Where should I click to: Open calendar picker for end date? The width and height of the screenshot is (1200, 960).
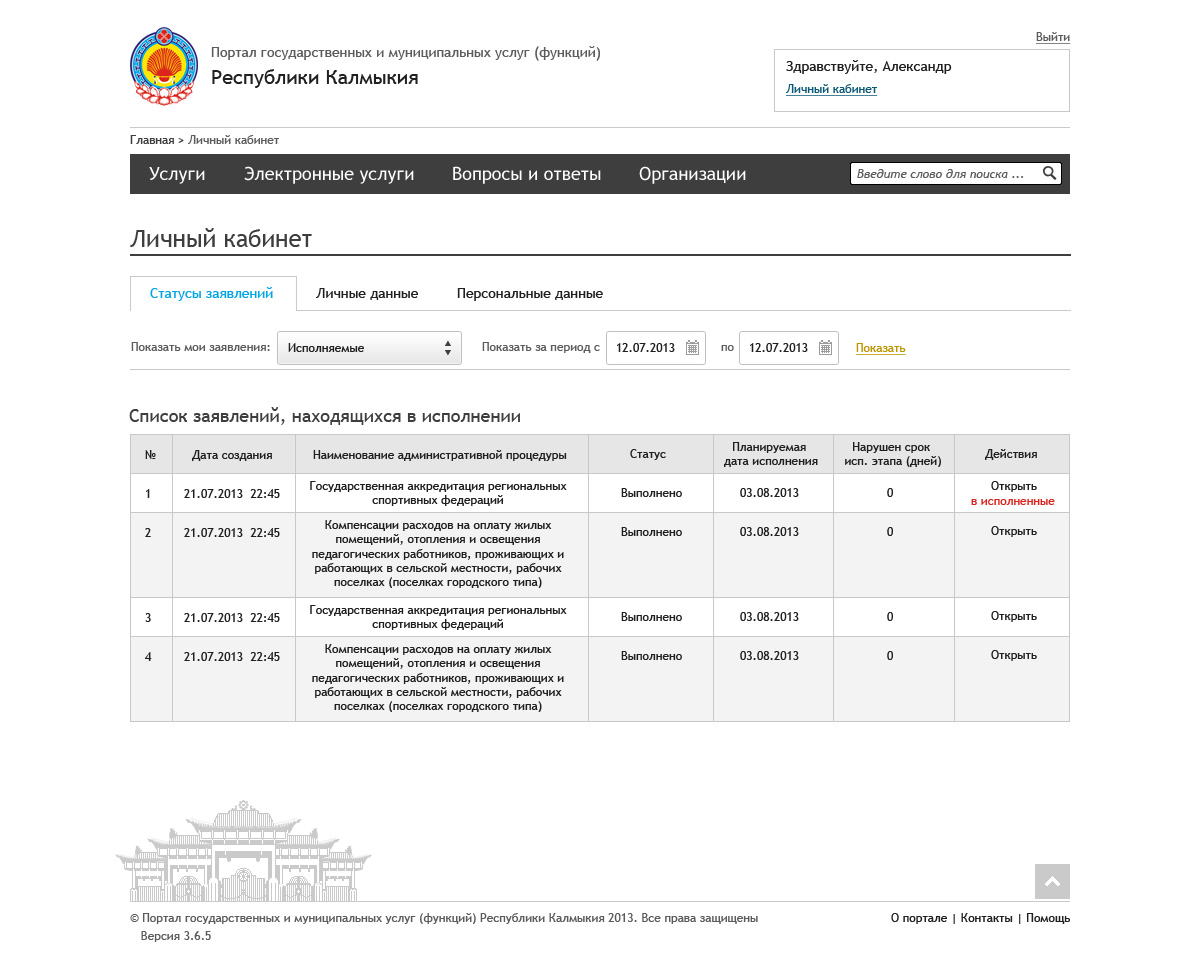[825, 348]
